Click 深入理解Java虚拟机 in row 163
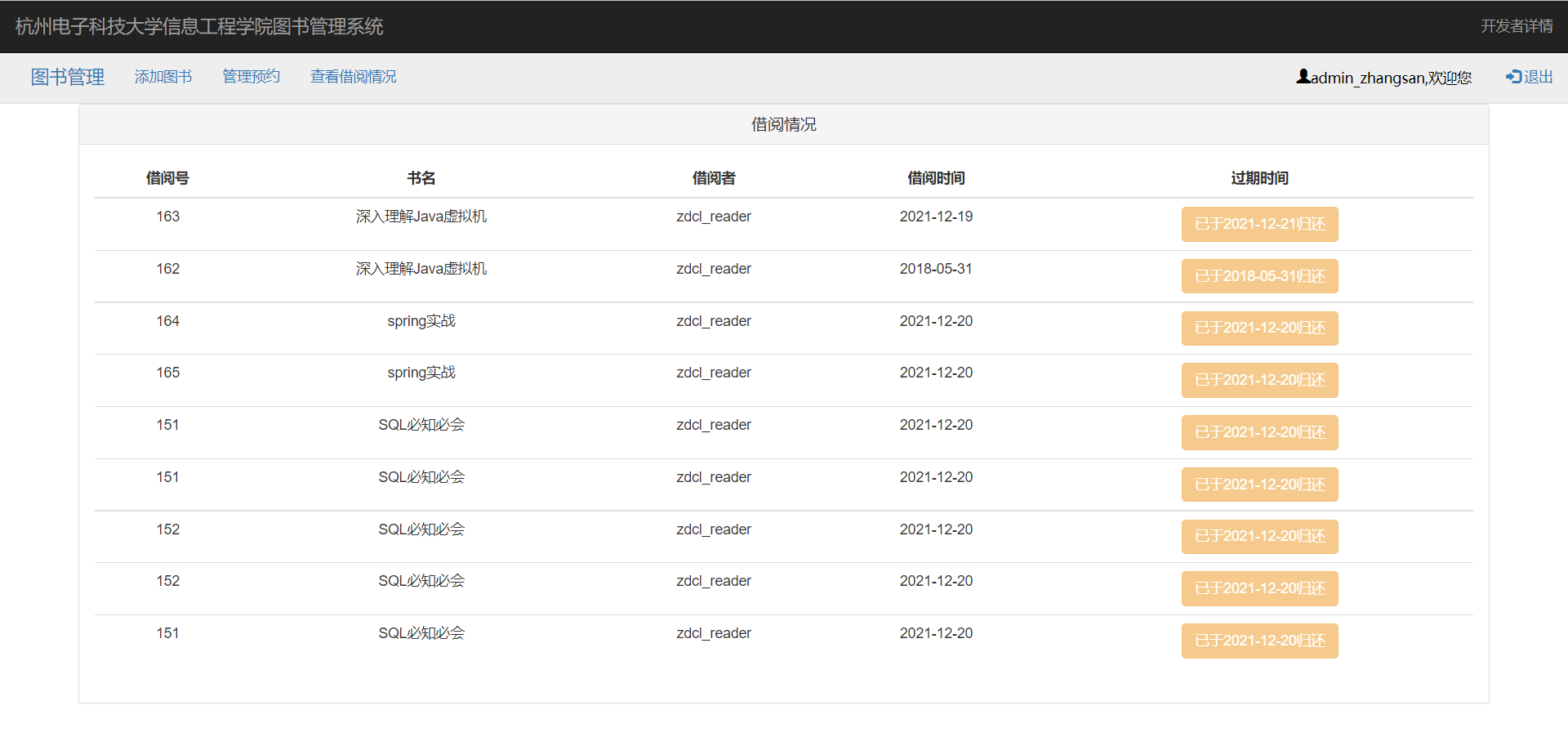The image size is (1568, 737). (421, 217)
